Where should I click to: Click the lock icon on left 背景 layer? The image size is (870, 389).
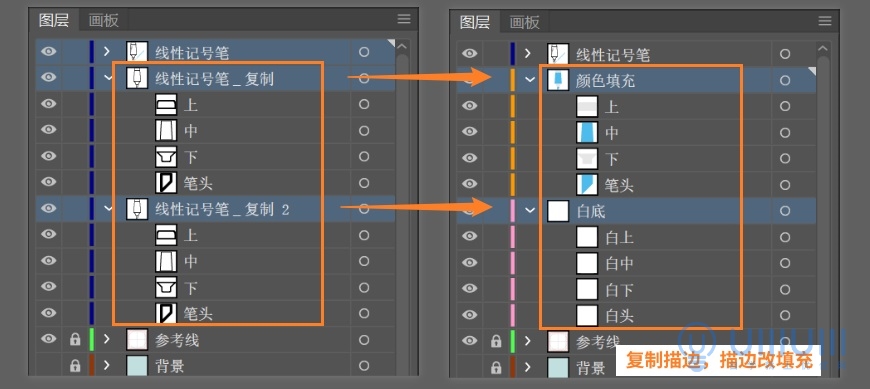coord(75,366)
